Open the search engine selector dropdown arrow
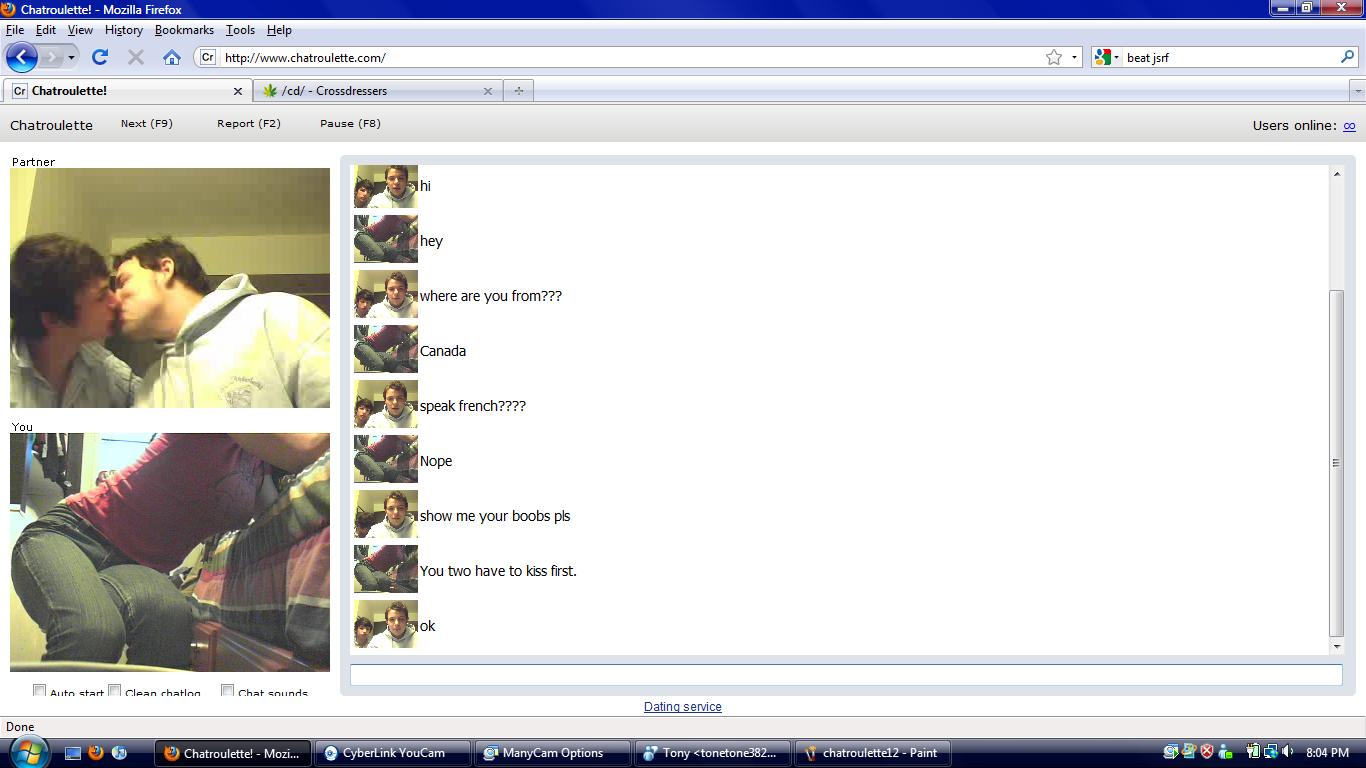The image size is (1366, 768). (x=1116, y=57)
